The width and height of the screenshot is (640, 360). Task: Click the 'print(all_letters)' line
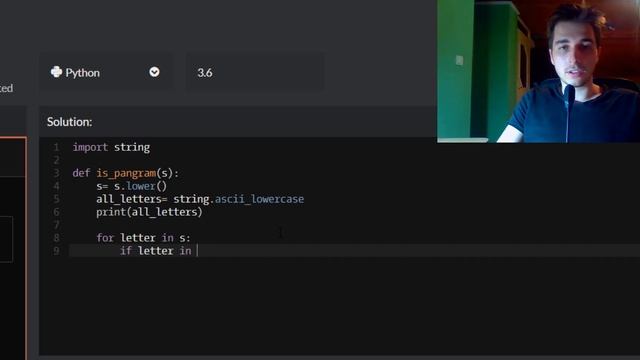pyautogui.click(x=149, y=212)
